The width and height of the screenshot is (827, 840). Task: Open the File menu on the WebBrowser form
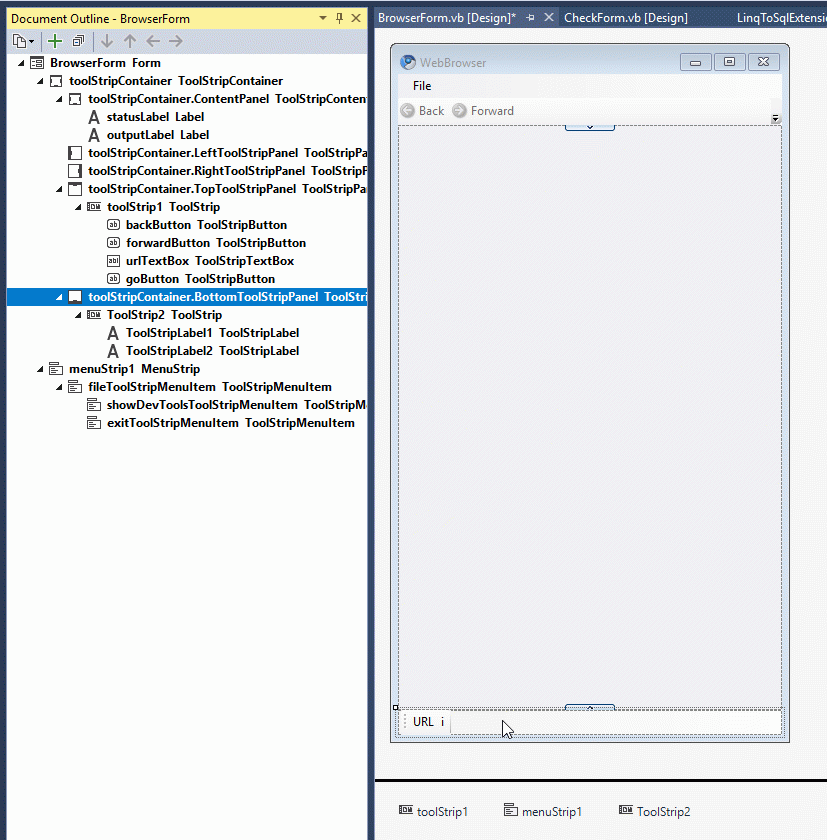click(x=421, y=86)
